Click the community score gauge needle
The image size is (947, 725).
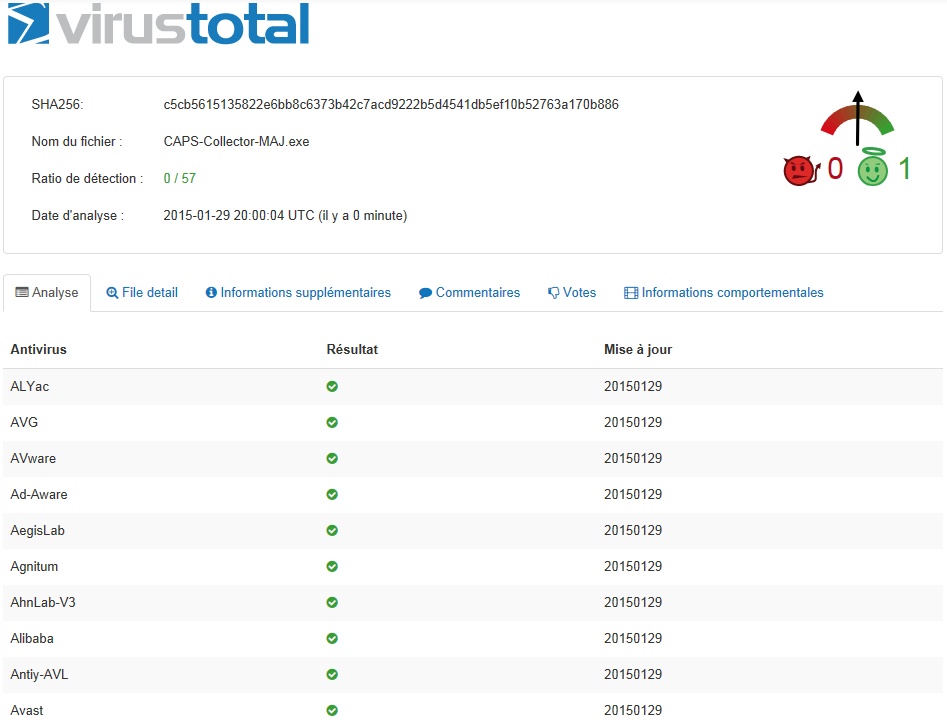(857, 118)
